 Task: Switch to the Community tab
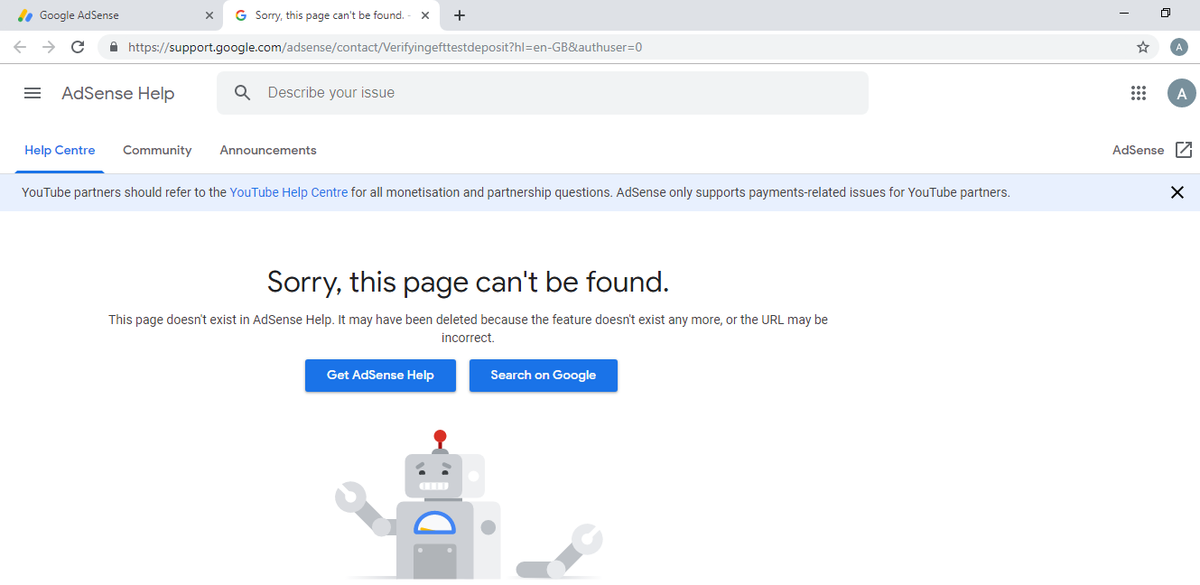157,150
